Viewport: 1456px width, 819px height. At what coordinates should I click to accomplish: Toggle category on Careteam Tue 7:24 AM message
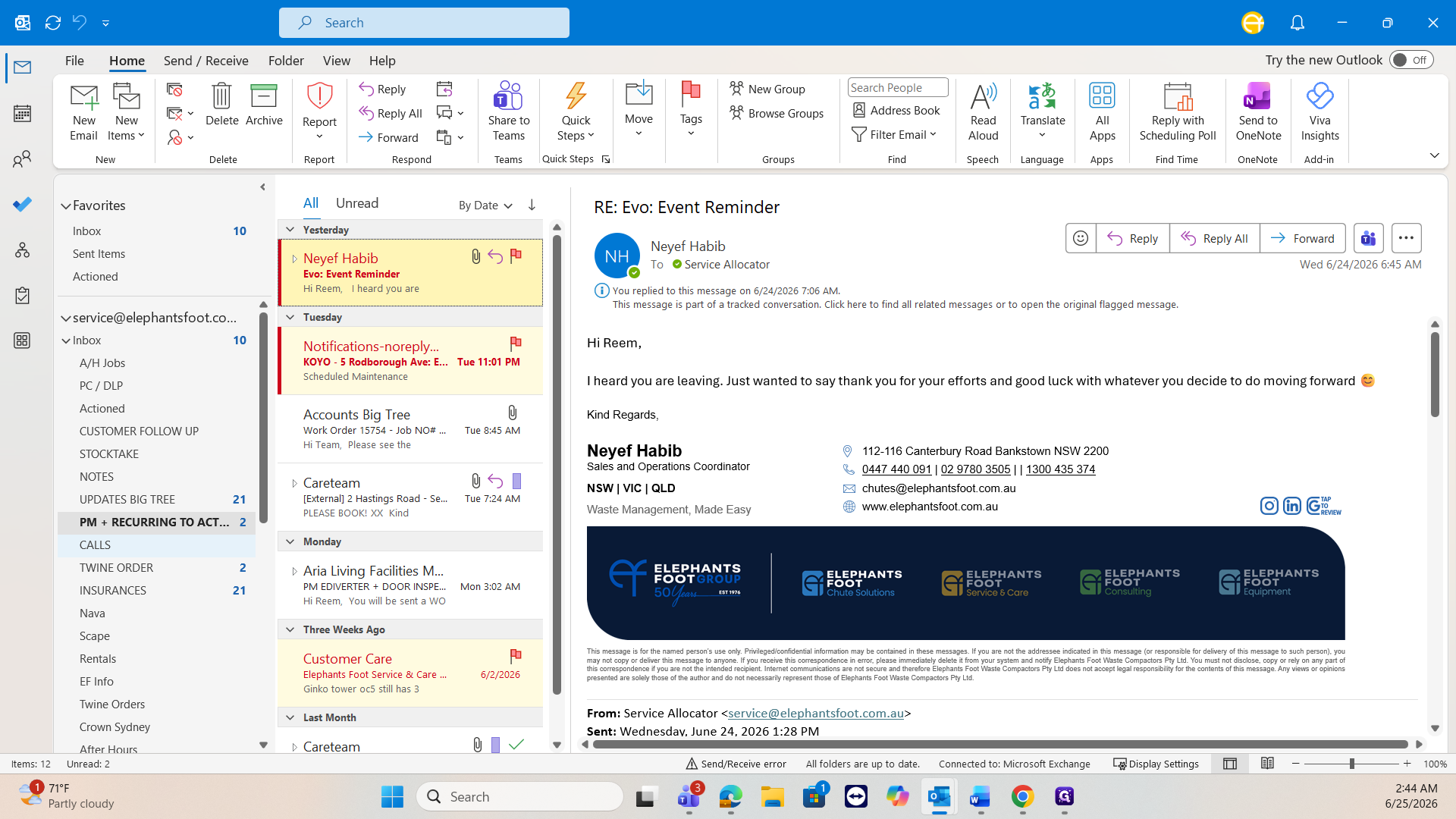click(517, 481)
